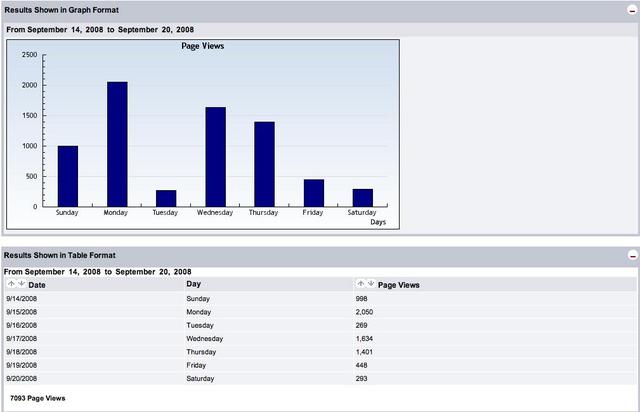
Task: Click the 2500 label on chart y-axis
Action: [x=29, y=55]
